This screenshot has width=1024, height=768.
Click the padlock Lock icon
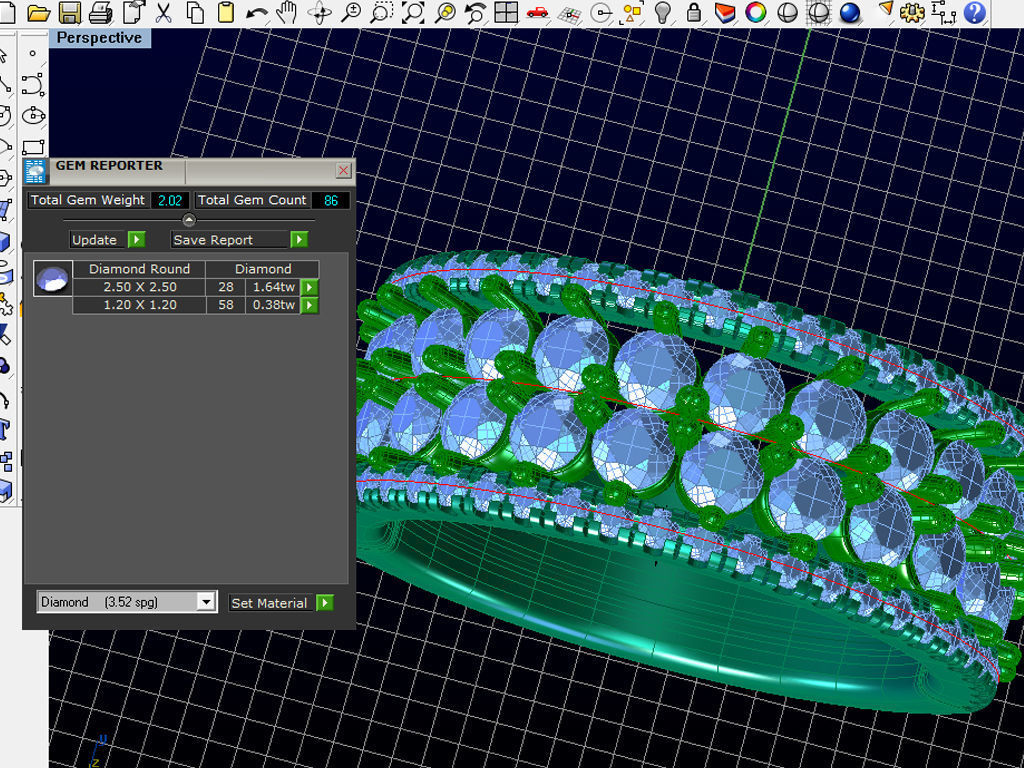pyautogui.click(x=694, y=12)
